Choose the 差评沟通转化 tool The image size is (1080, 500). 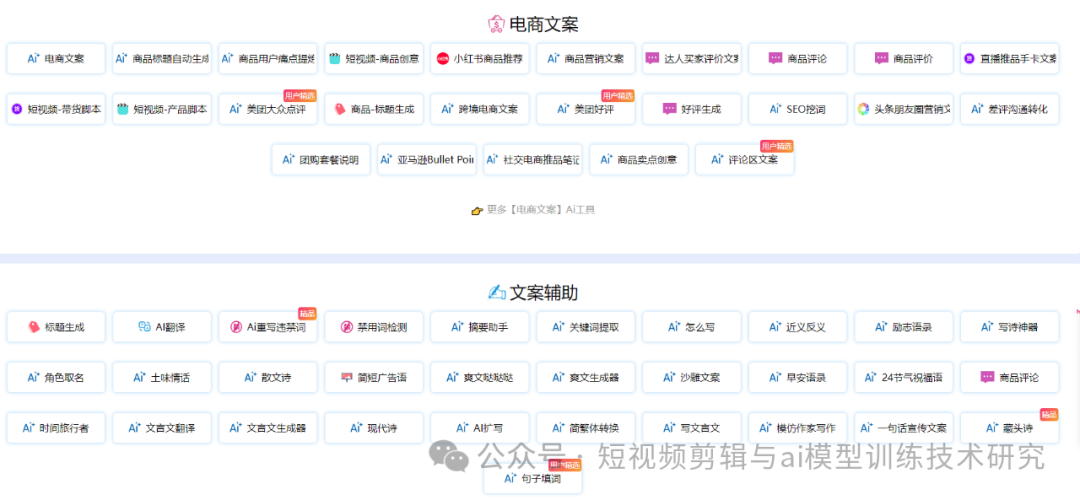(x=1010, y=110)
